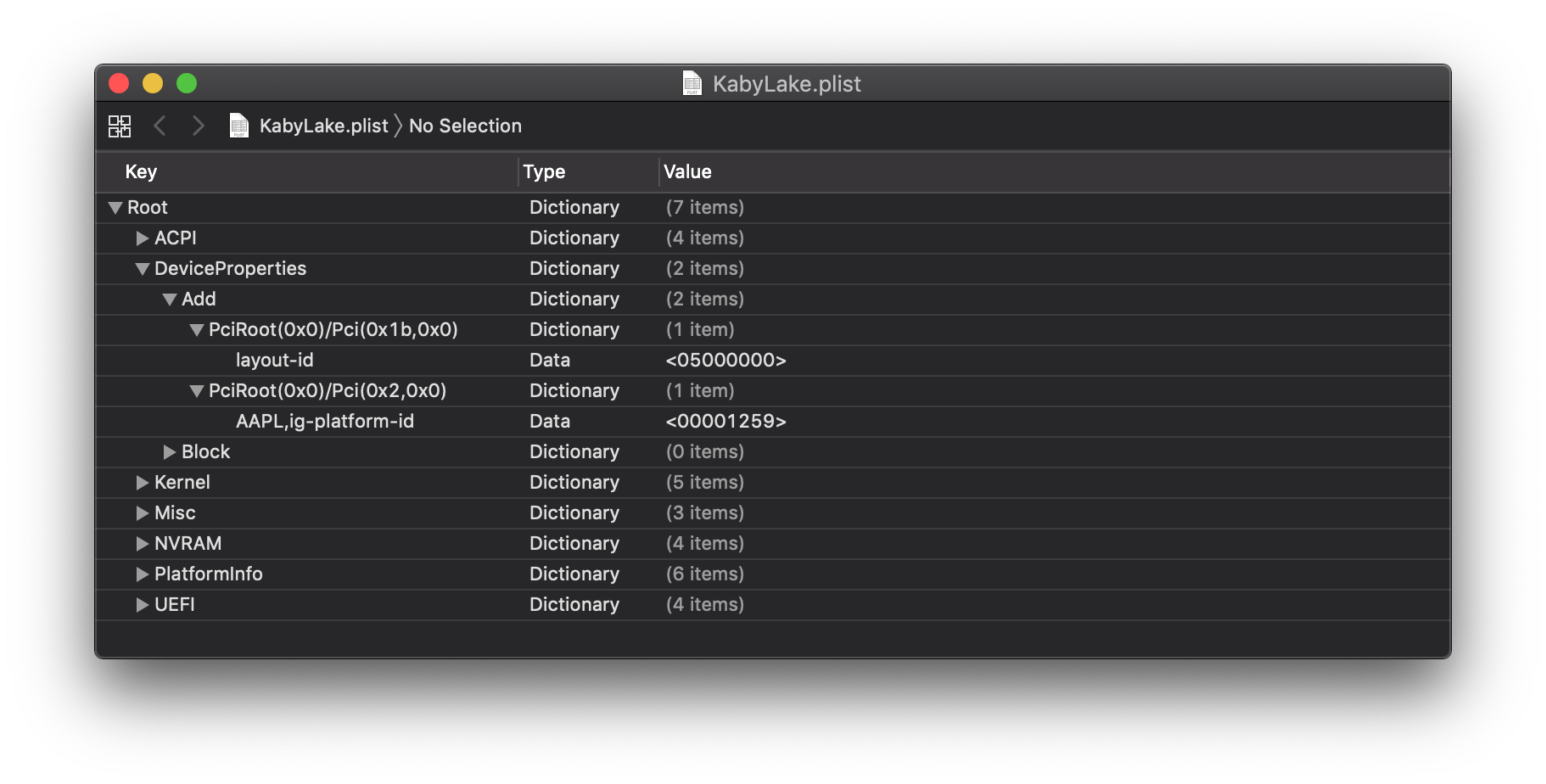Click the No Selection breadcrumb
The image size is (1546, 784).
(465, 126)
